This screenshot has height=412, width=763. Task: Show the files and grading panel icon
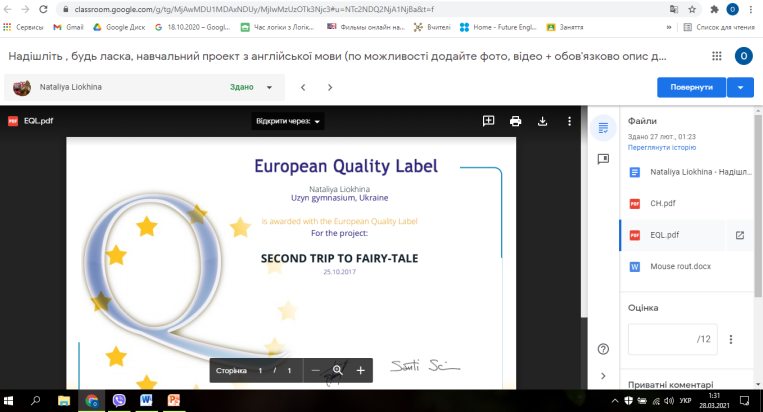pos(603,128)
